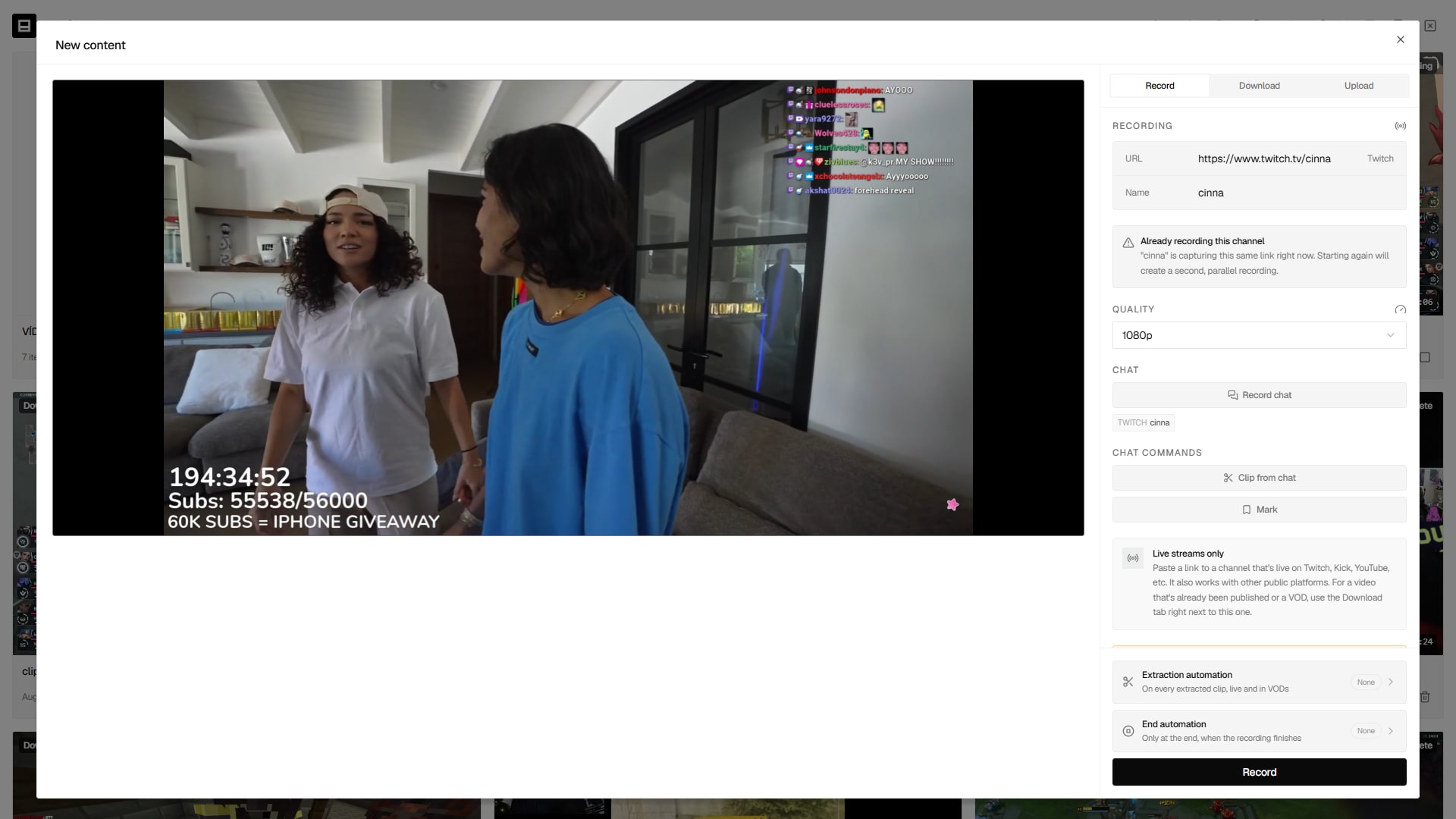Tick the checkbox in the background window
This screenshot has width=1456, height=819.
point(1424,357)
